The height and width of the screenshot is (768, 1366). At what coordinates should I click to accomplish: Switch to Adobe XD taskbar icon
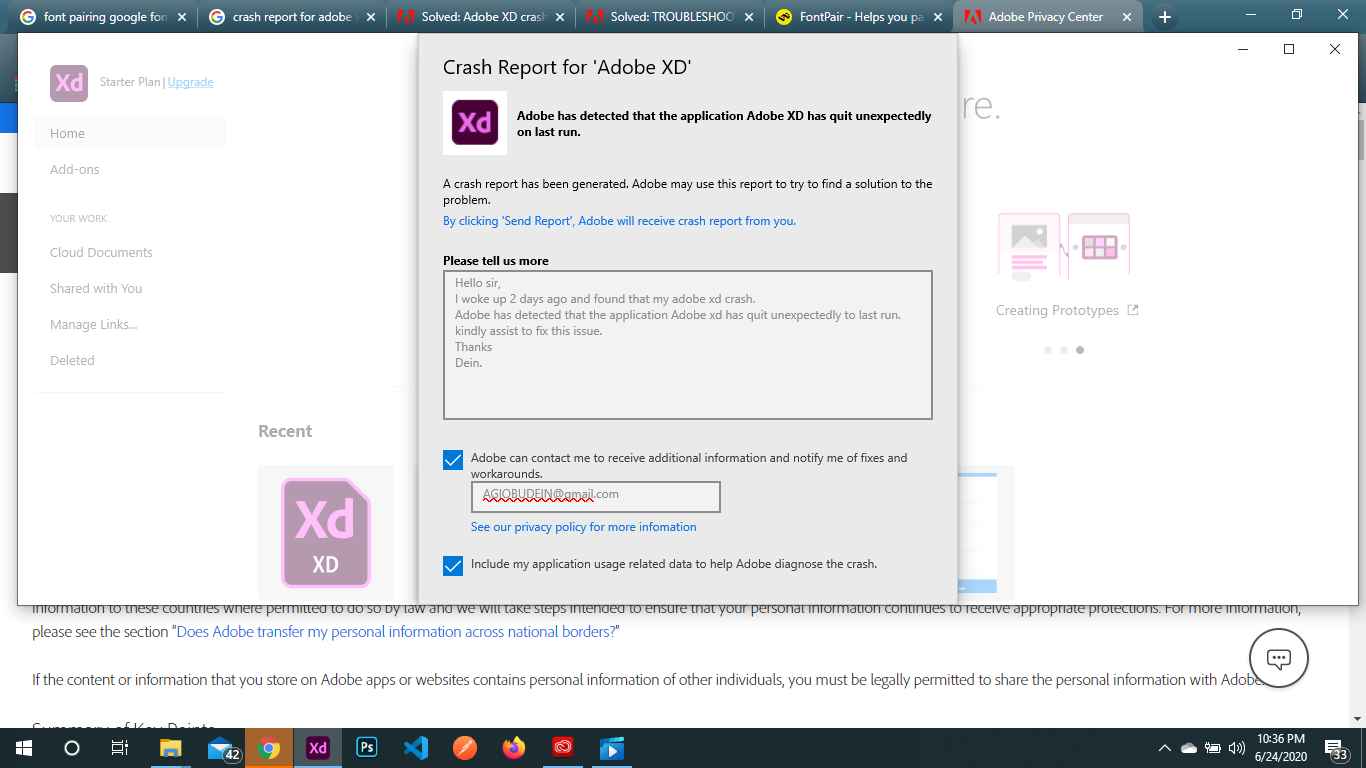(x=318, y=748)
